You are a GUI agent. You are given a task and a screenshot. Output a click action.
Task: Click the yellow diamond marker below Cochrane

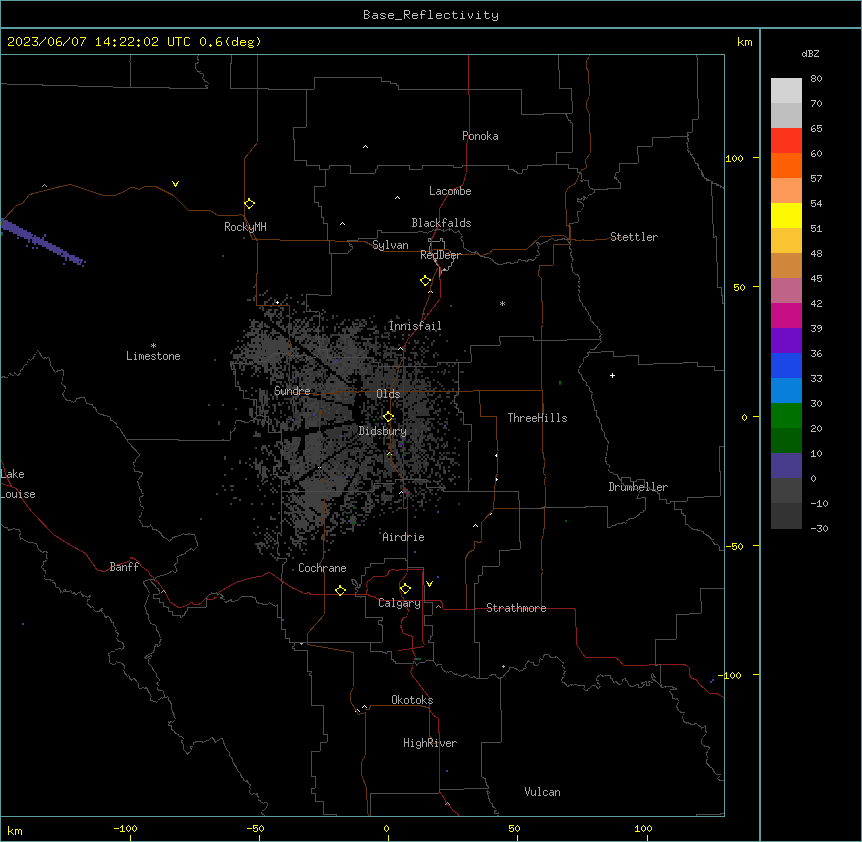click(x=340, y=590)
